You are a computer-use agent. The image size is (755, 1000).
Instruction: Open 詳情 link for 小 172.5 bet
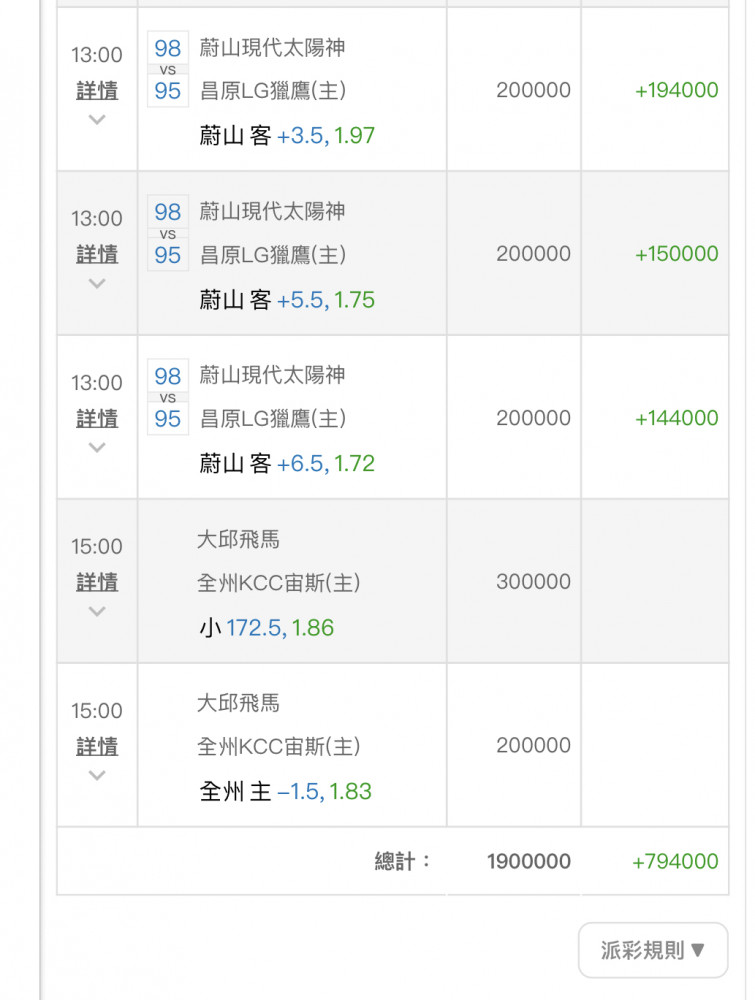(97, 583)
